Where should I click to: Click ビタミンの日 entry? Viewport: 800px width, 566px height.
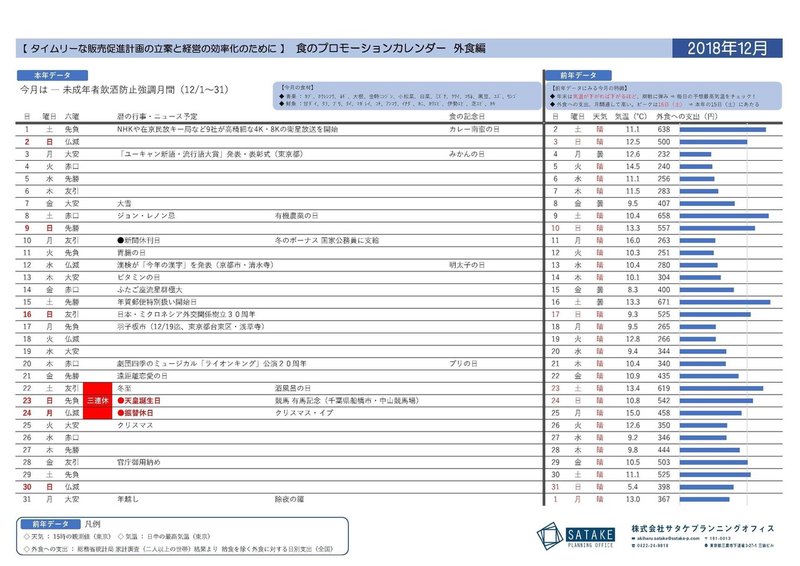[138, 277]
